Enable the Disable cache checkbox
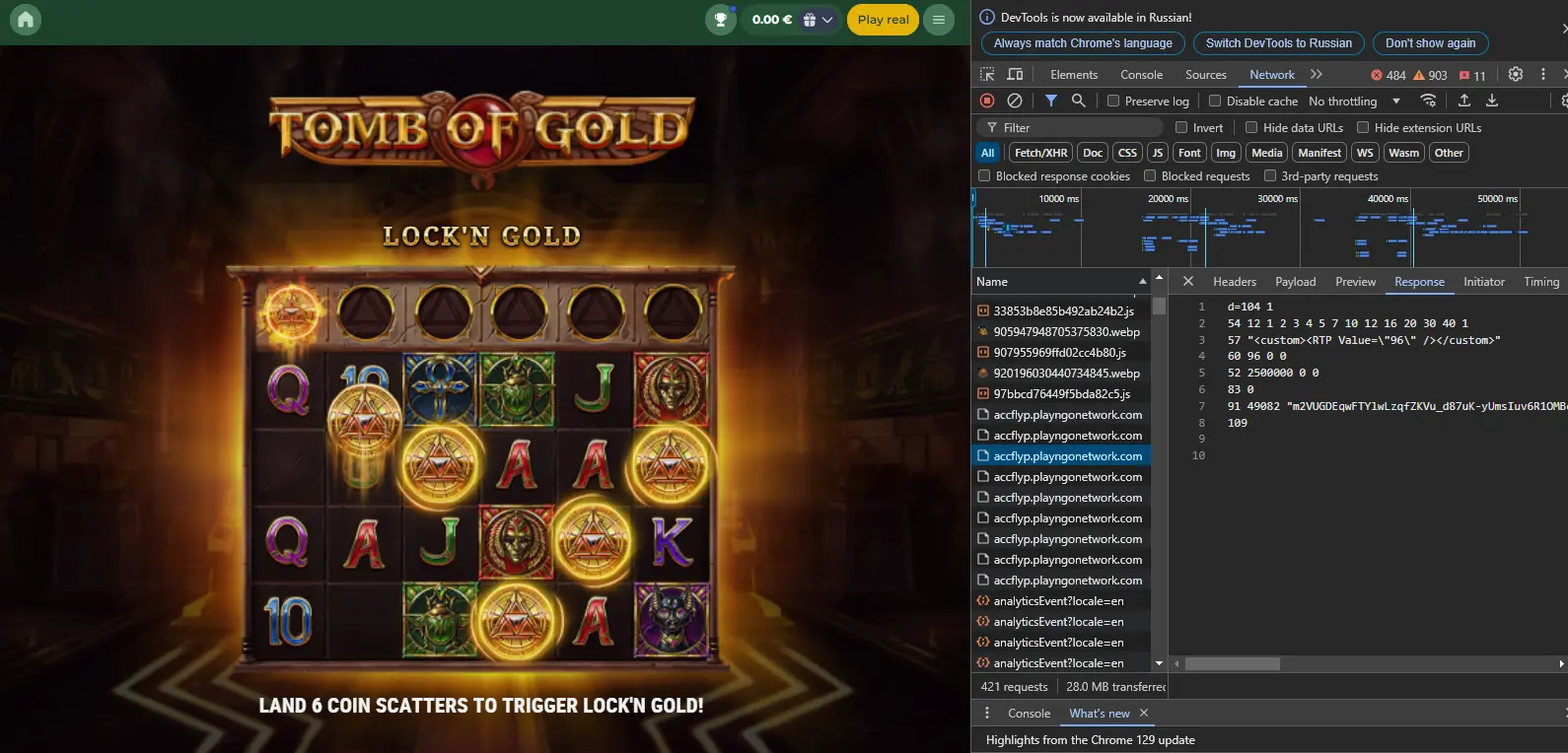 tap(1215, 101)
